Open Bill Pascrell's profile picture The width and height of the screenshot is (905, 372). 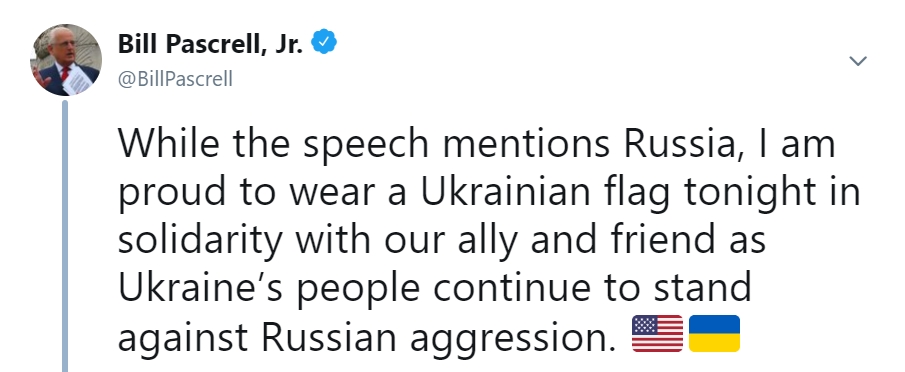pos(66,59)
